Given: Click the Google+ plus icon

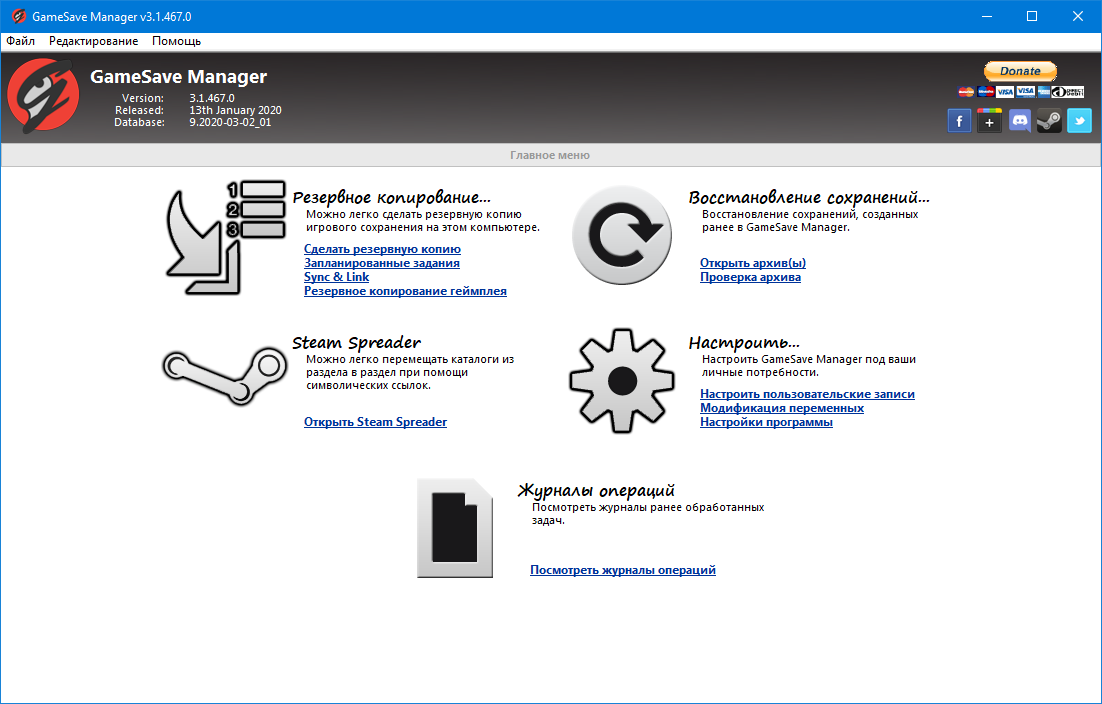Looking at the screenshot, I should point(989,120).
